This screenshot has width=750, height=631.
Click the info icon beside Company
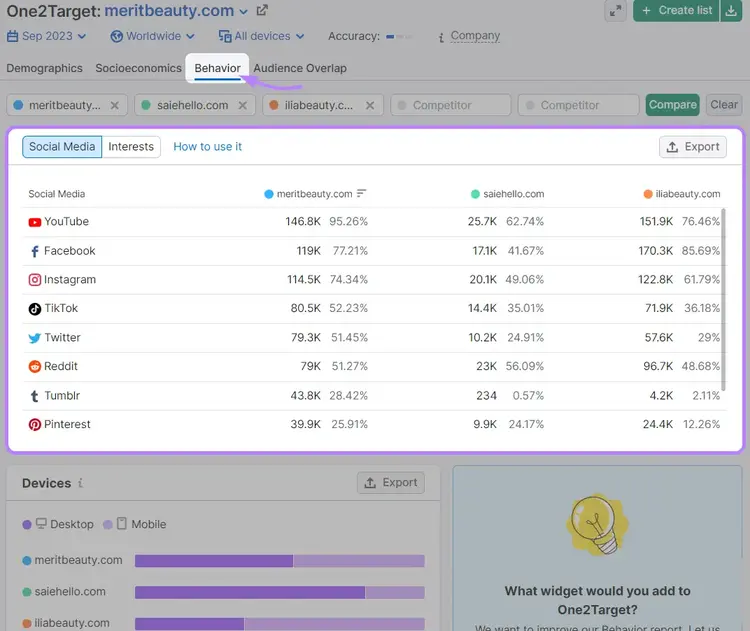pos(441,37)
